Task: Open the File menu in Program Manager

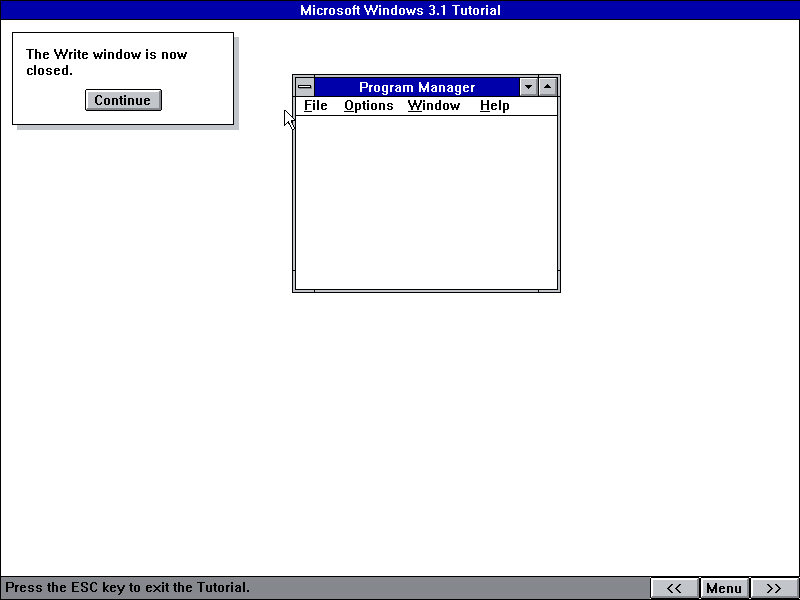Action: tap(315, 106)
